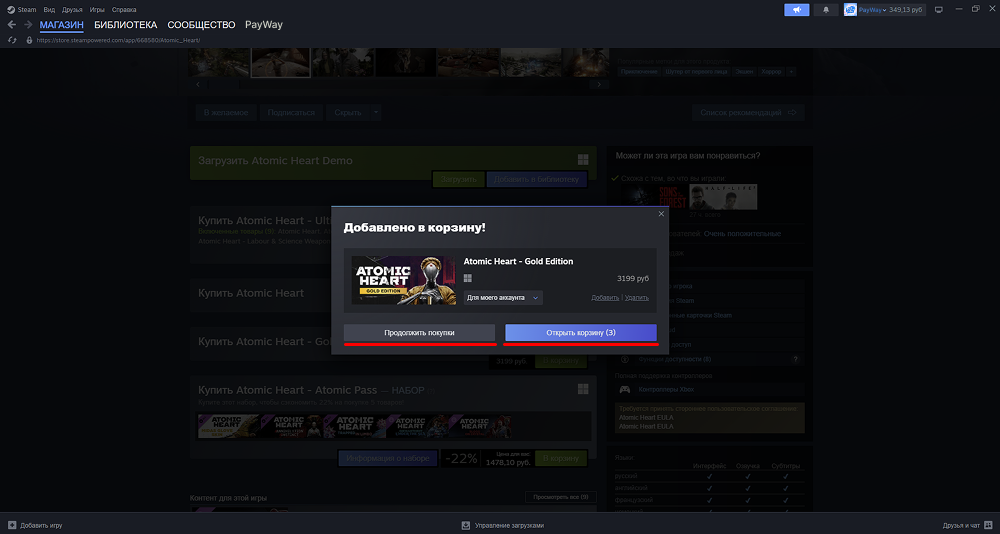Add Atomic Pass bundle with В корзину
The width and height of the screenshot is (1000, 534).
point(561,458)
